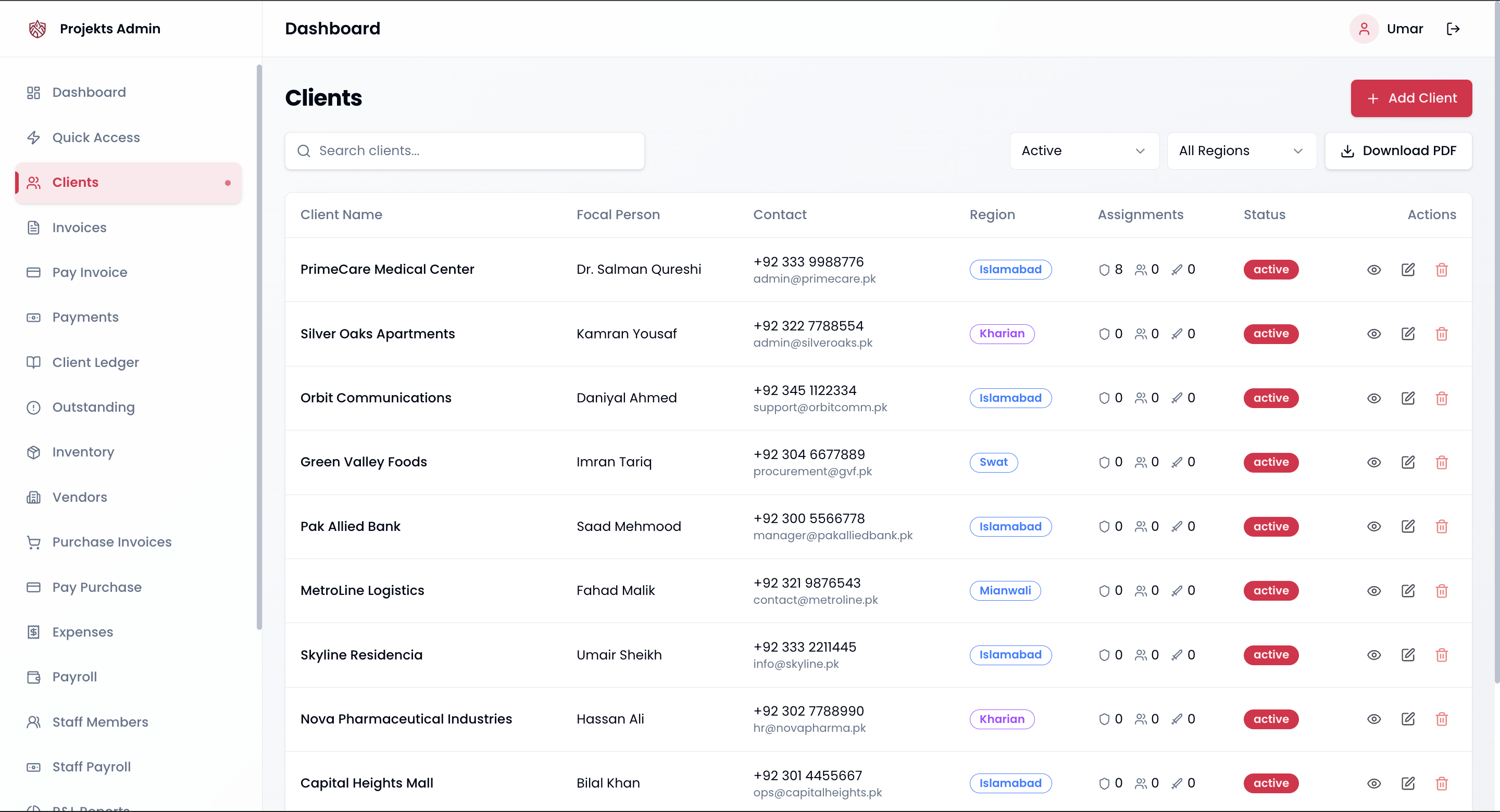Download the clients list as PDF
1500x812 pixels.
pyautogui.click(x=1398, y=151)
